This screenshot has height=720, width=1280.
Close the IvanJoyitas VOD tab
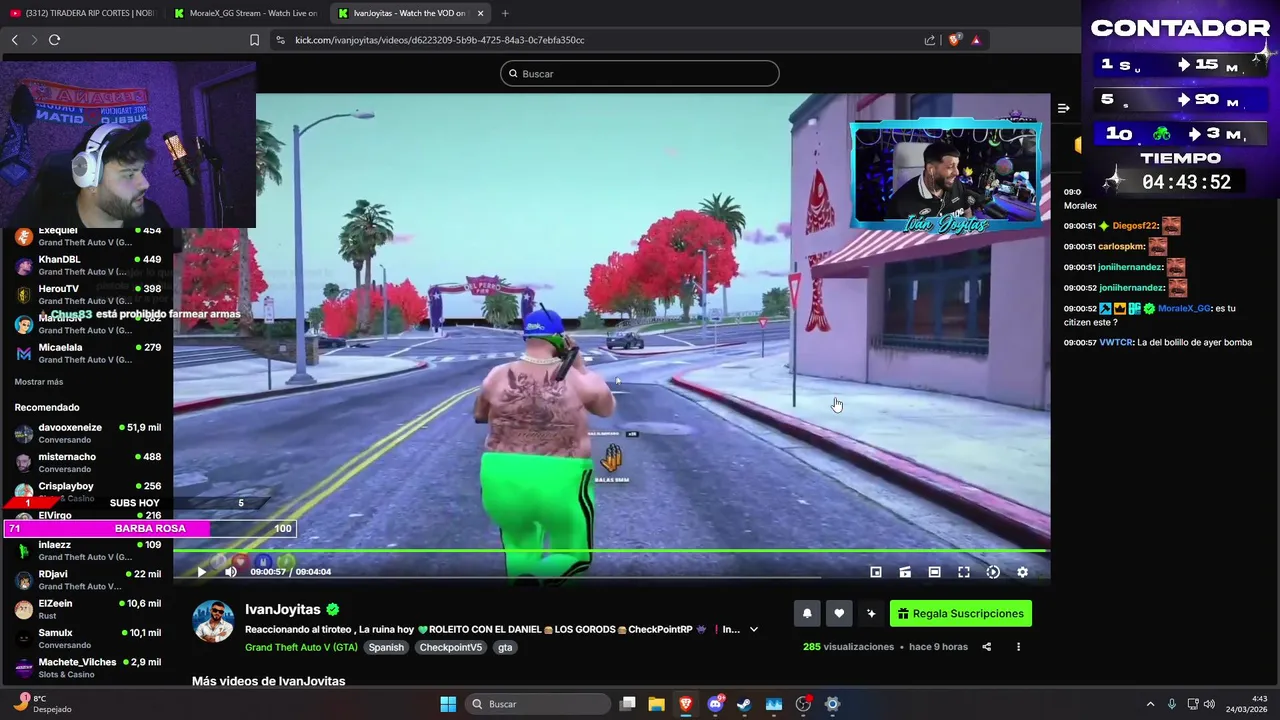coord(481,13)
